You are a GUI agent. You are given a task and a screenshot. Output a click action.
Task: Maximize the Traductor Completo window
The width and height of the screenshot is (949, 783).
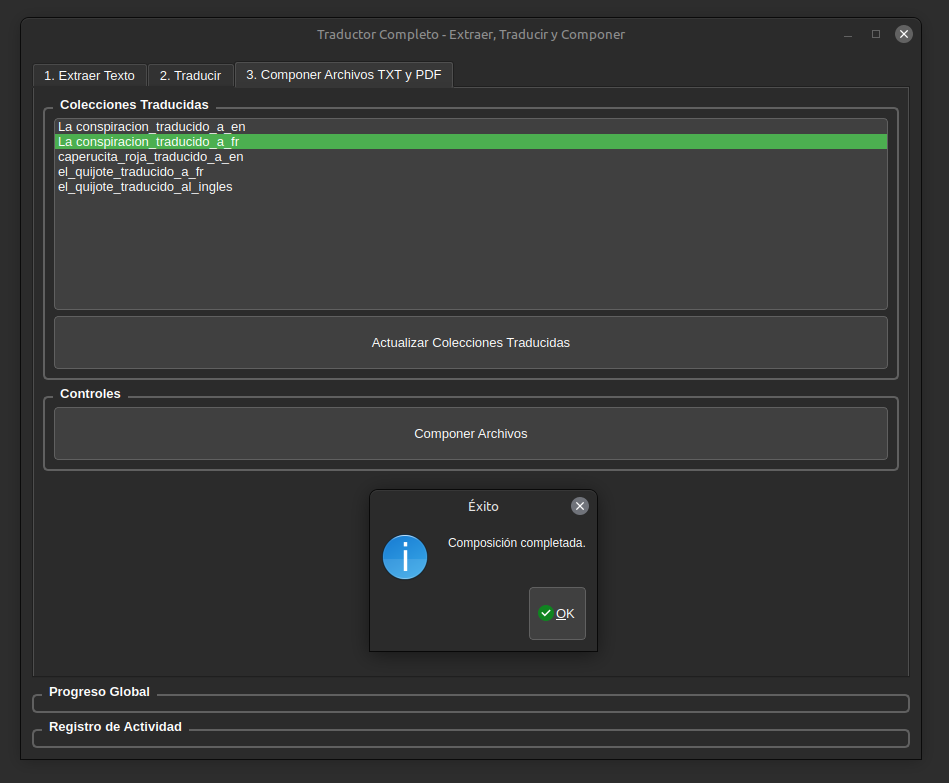pos(876,34)
